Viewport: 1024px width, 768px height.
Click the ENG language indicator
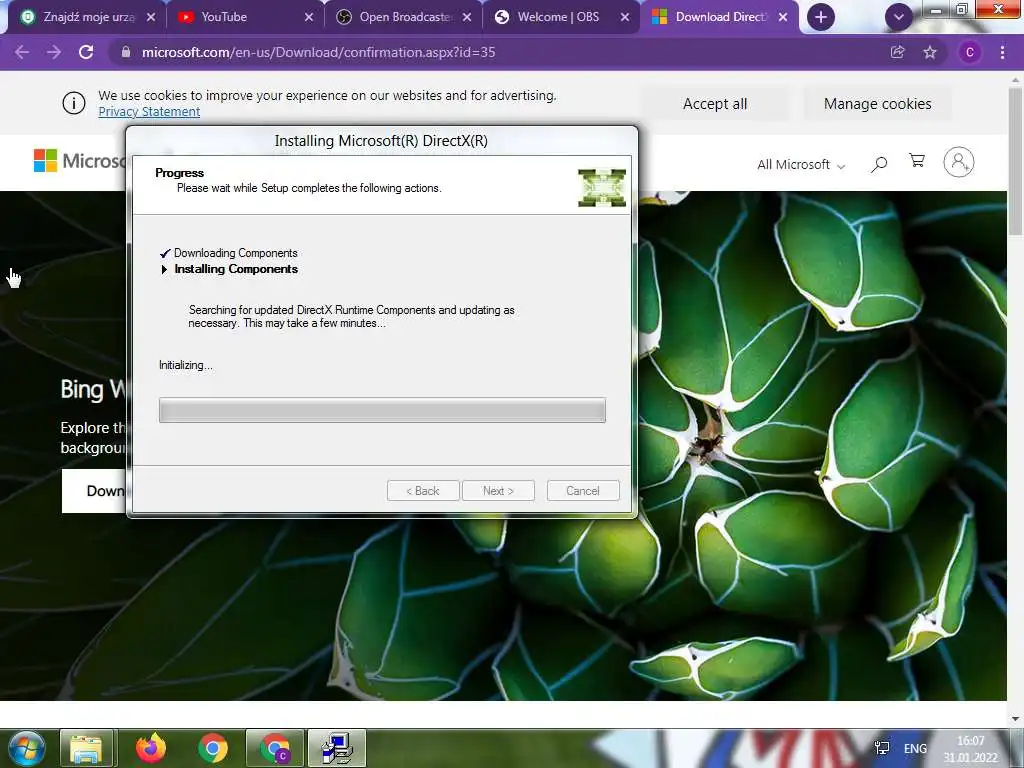[915, 748]
